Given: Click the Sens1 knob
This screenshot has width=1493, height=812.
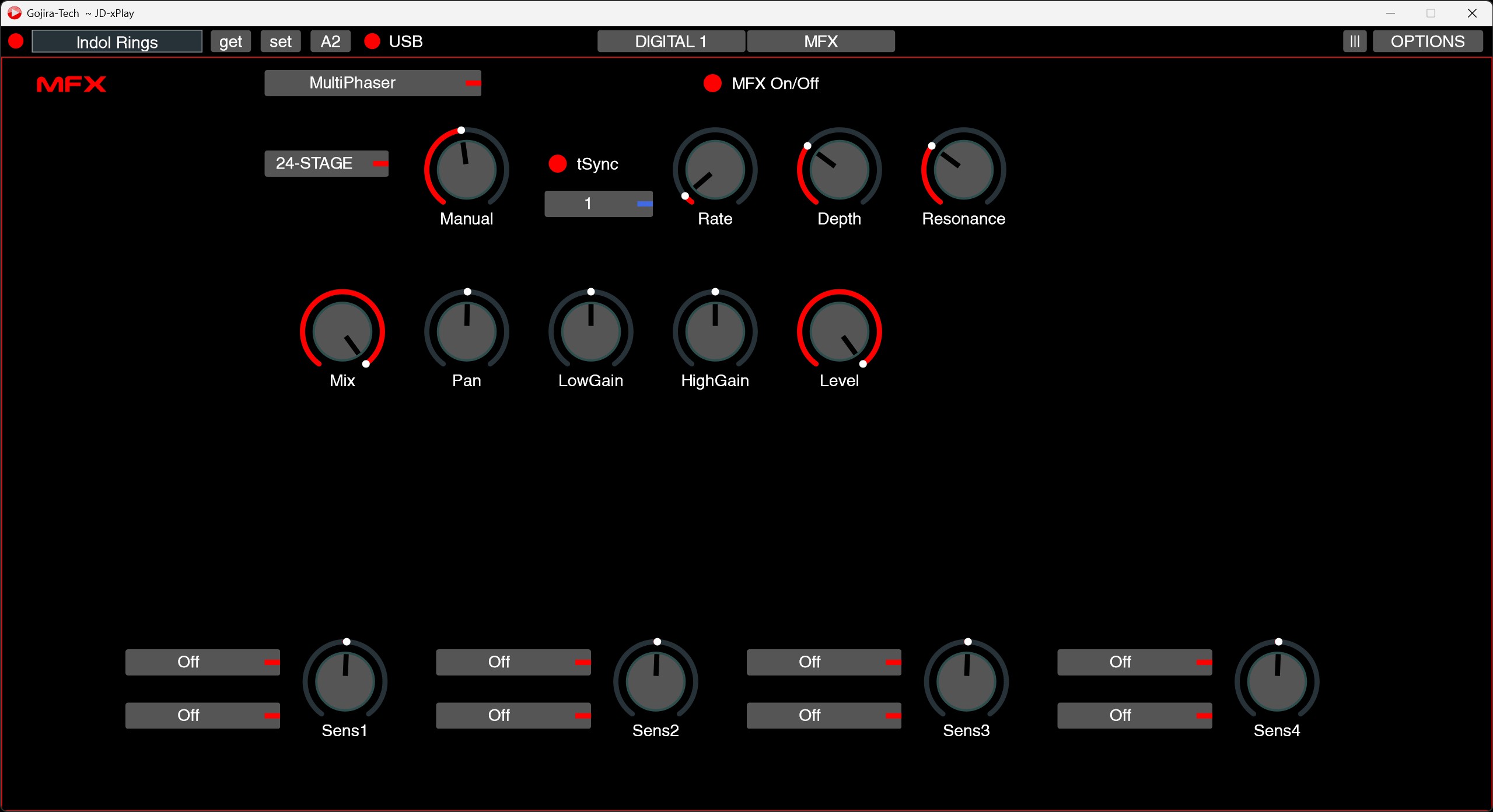Looking at the screenshot, I should click(345, 681).
